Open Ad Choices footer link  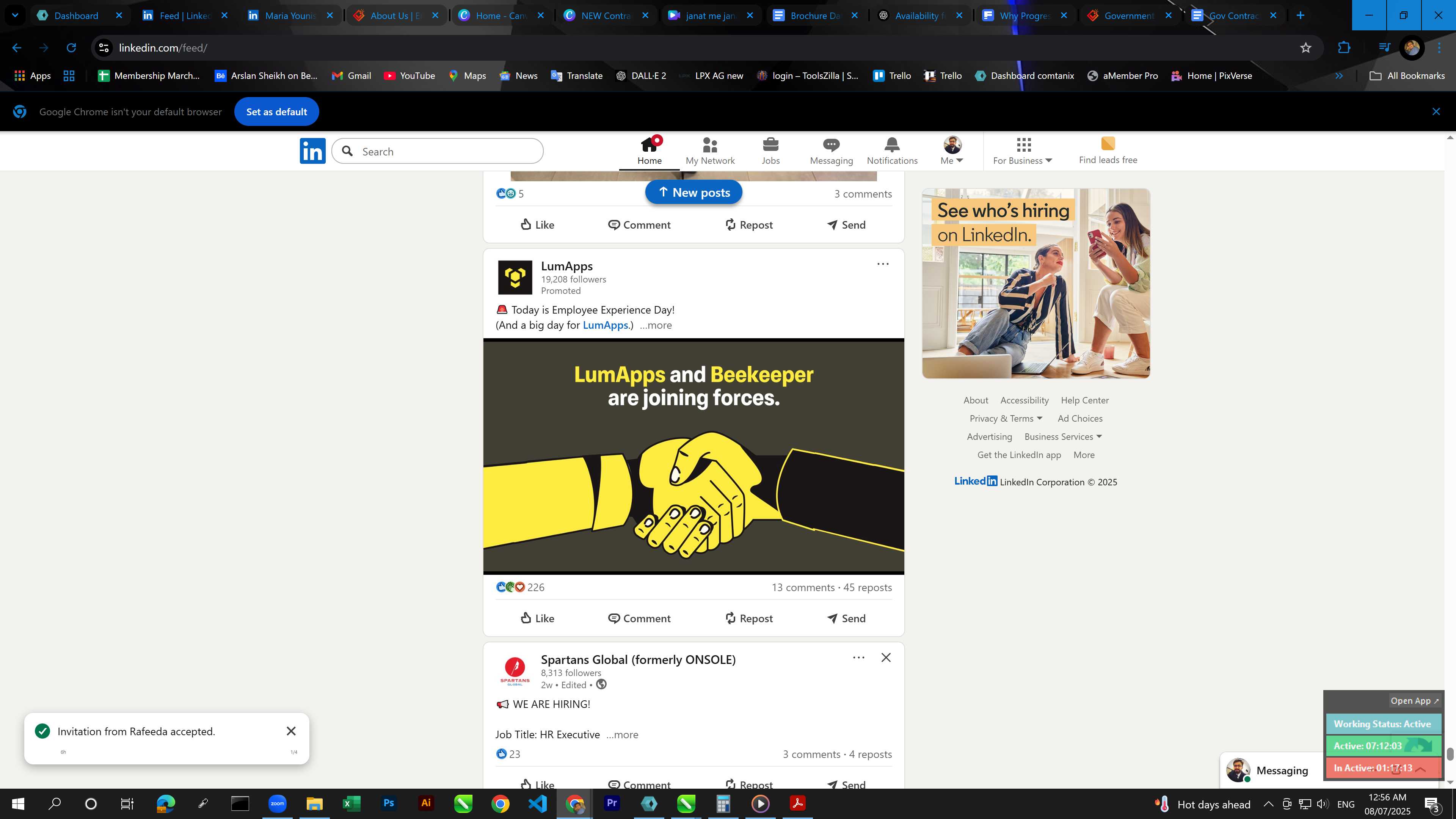[1079, 418]
